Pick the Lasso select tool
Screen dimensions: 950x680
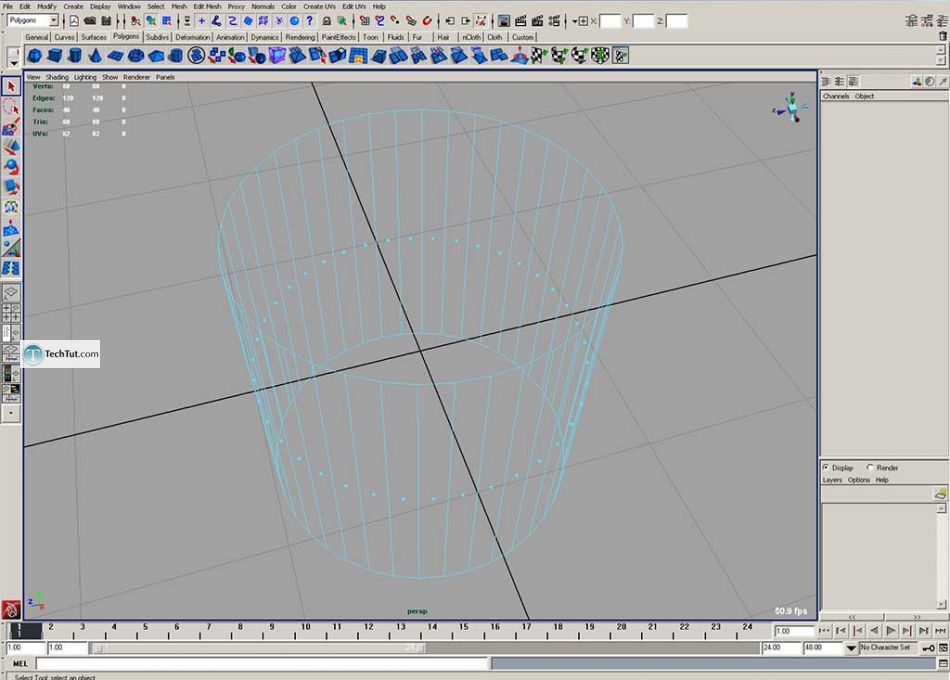pos(11,107)
